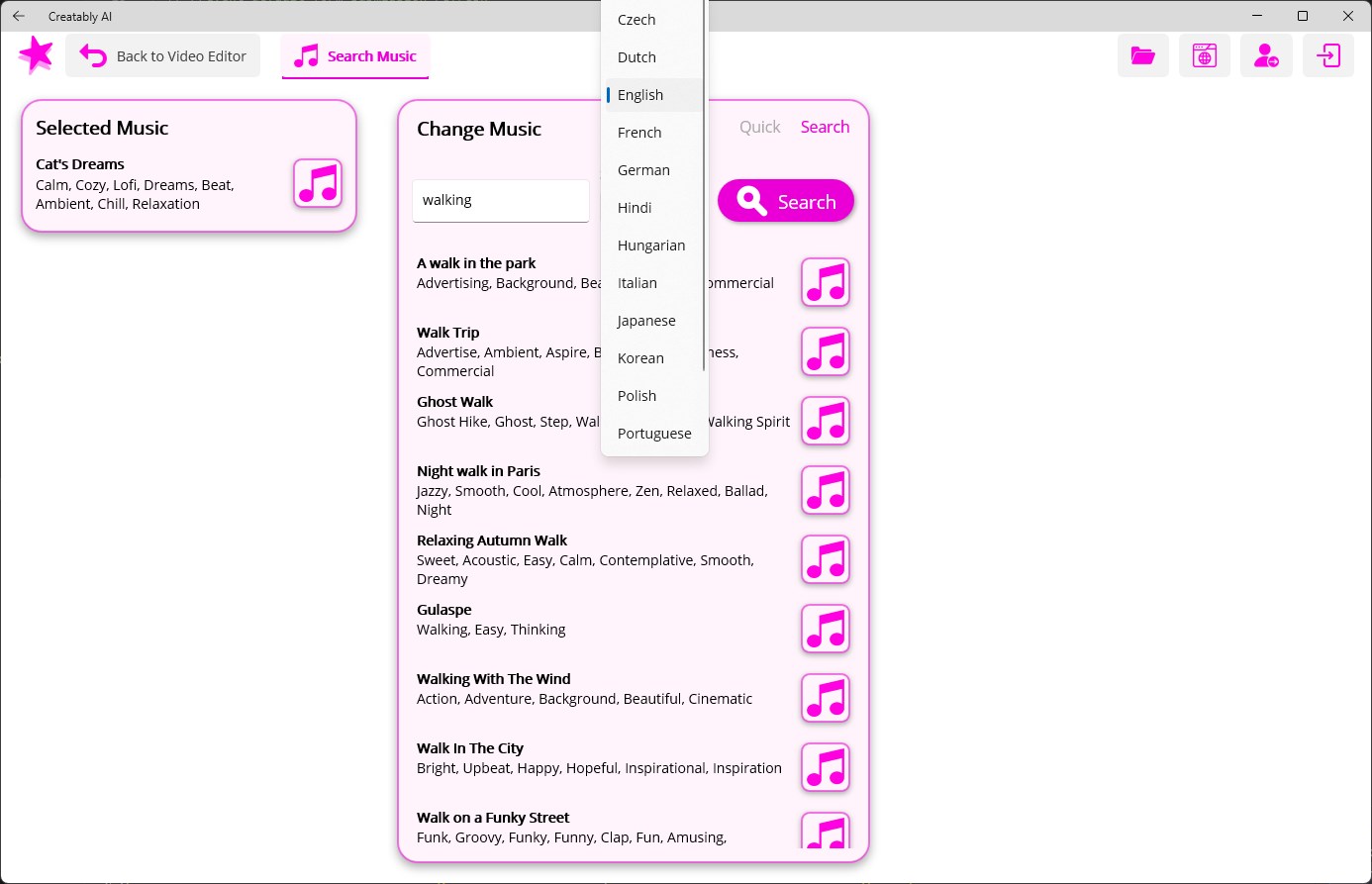
Task: Click the walking search input field
Action: click(501, 200)
